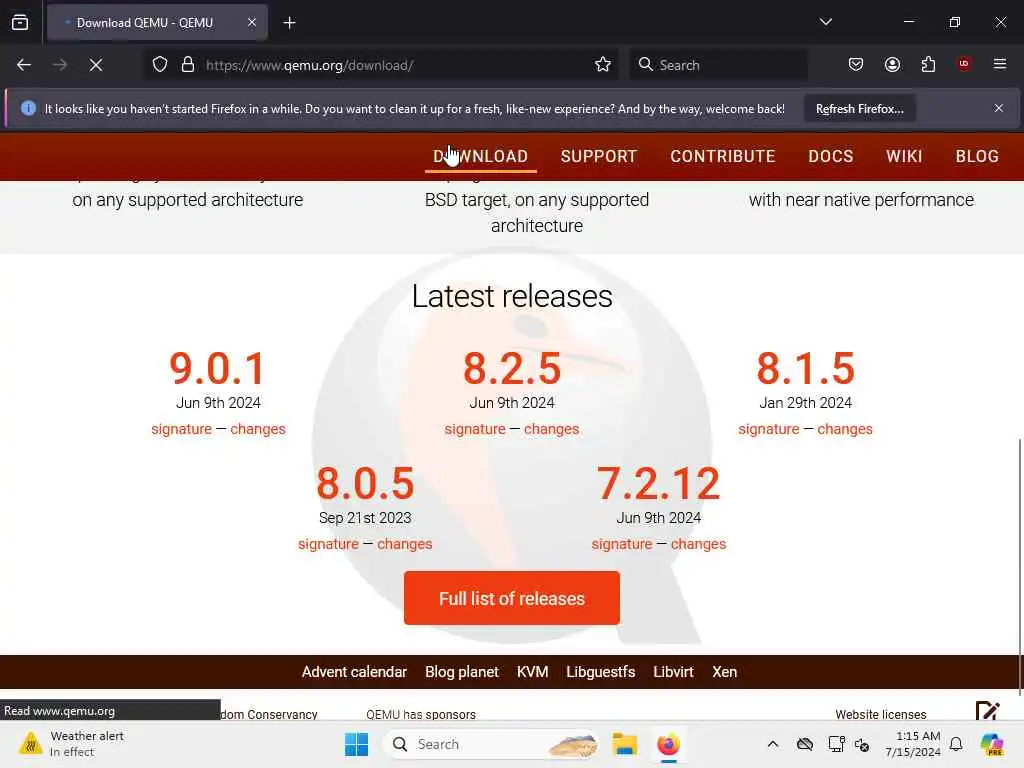
Task: Open signature link for 9.0.1
Action: pyautogui.click(x=182, y=429)
